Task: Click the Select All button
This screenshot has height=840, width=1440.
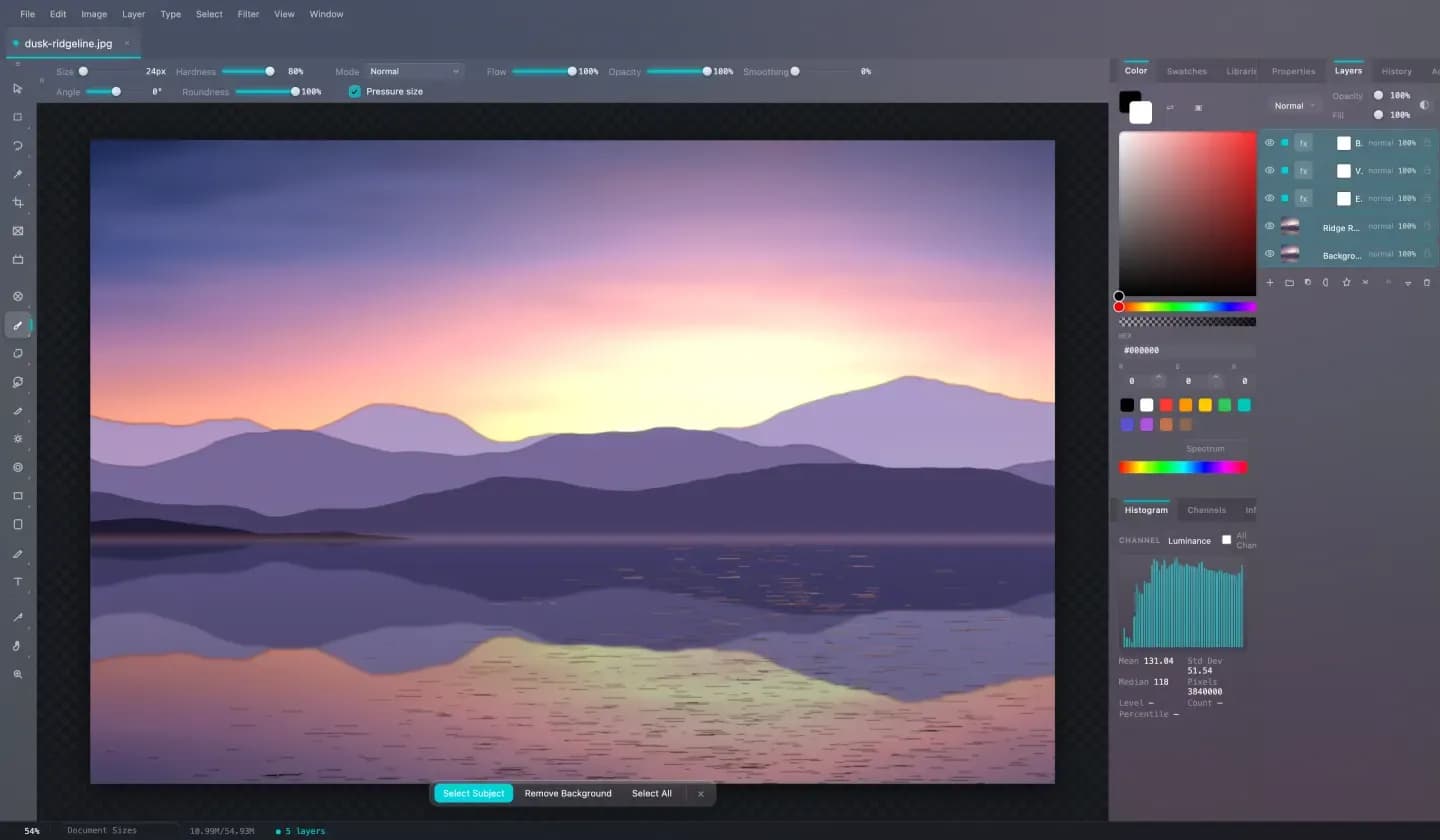Action: pyautogui.click(x=652, y=793)
